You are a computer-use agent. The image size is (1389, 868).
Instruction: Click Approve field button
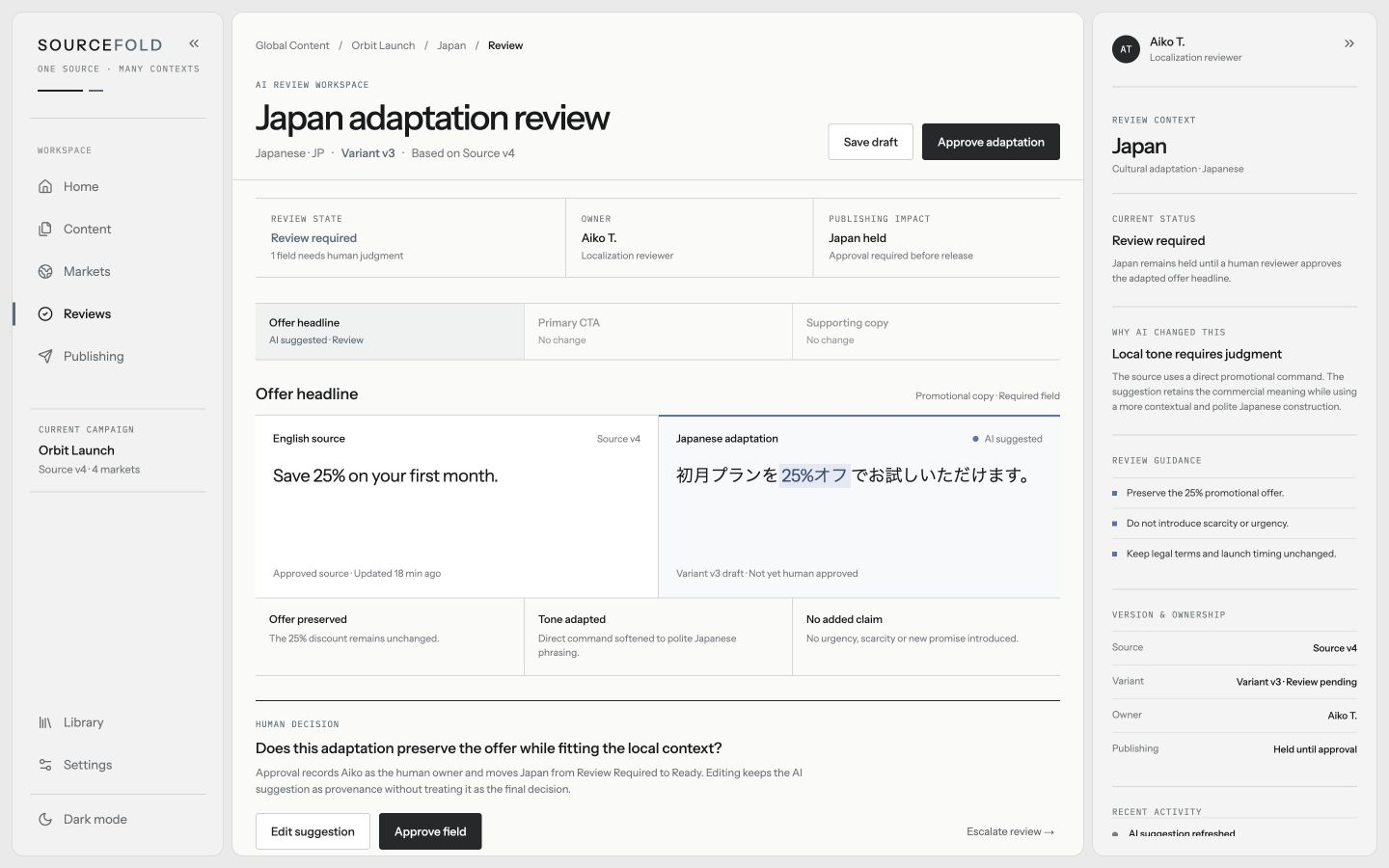[430, 831]
